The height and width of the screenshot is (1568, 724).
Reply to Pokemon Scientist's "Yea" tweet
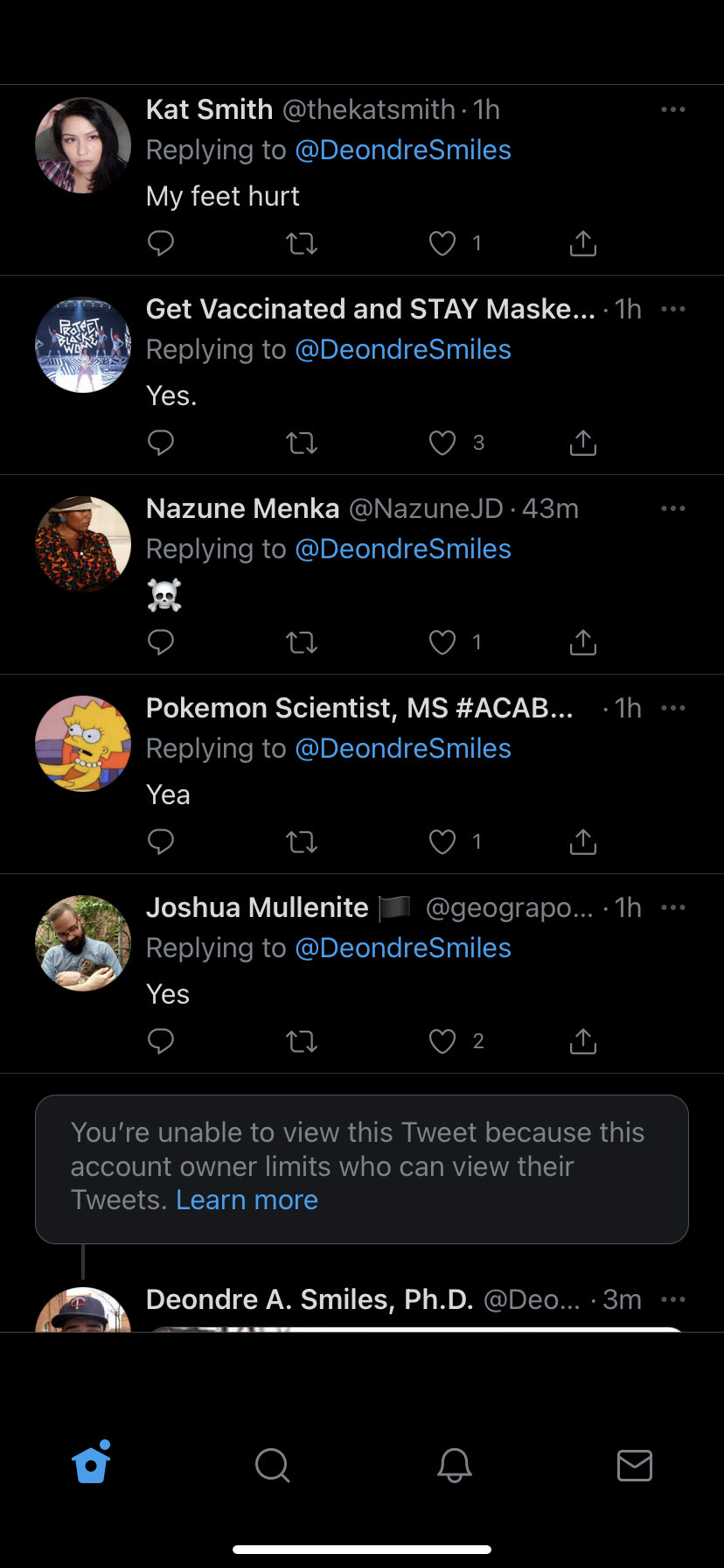point(161,842)
